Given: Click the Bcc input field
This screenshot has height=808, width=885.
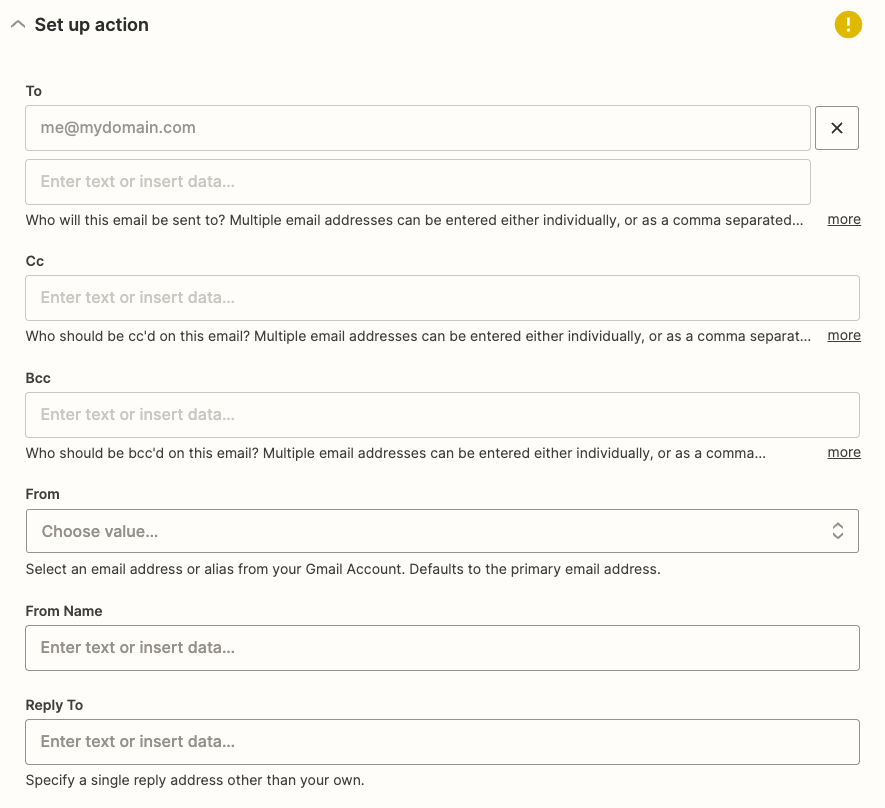Looking at the screenshot, I should [x=442, y=415].
